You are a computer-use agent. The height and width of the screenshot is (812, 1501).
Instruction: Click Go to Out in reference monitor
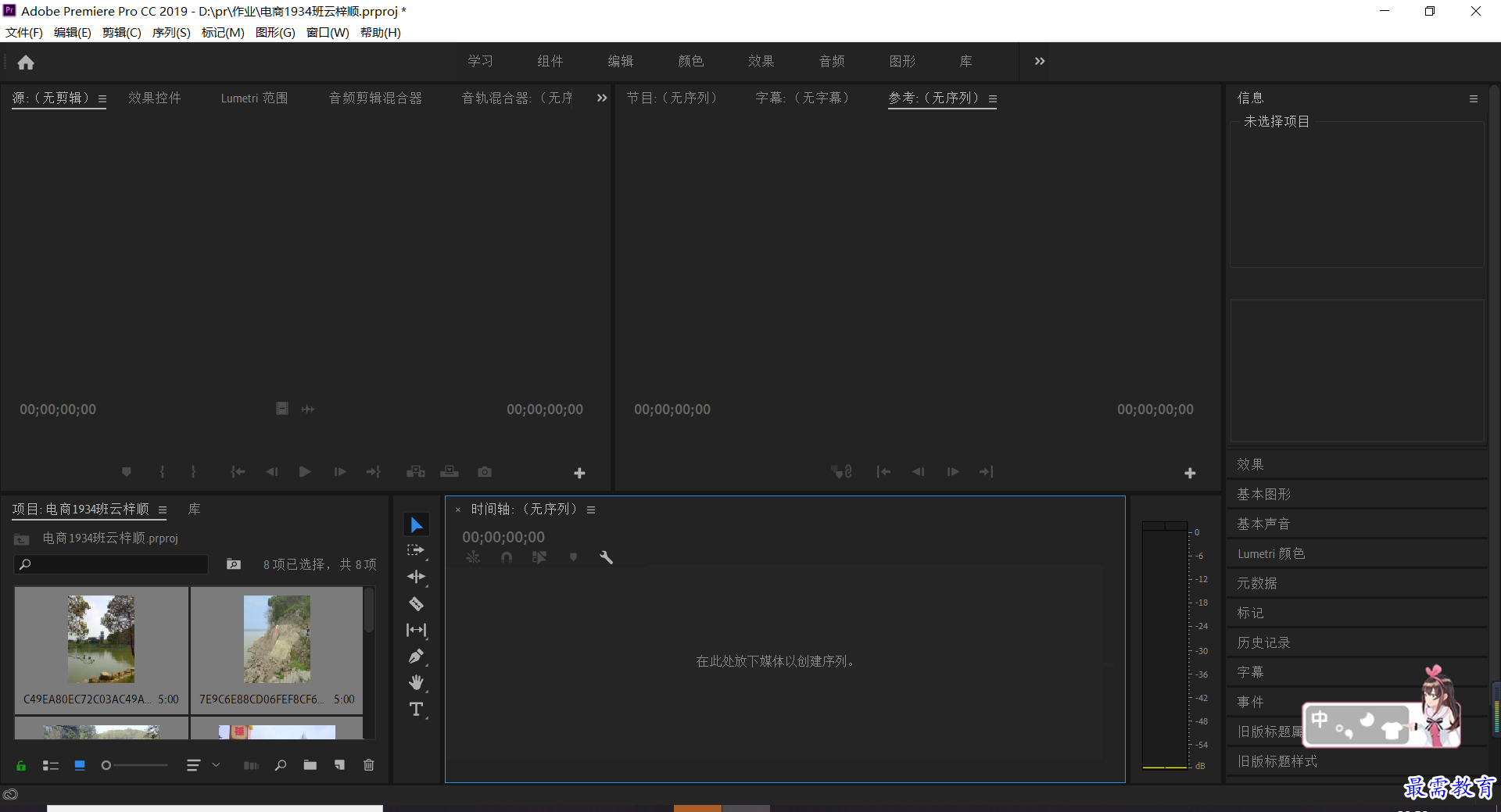[987, 472]
